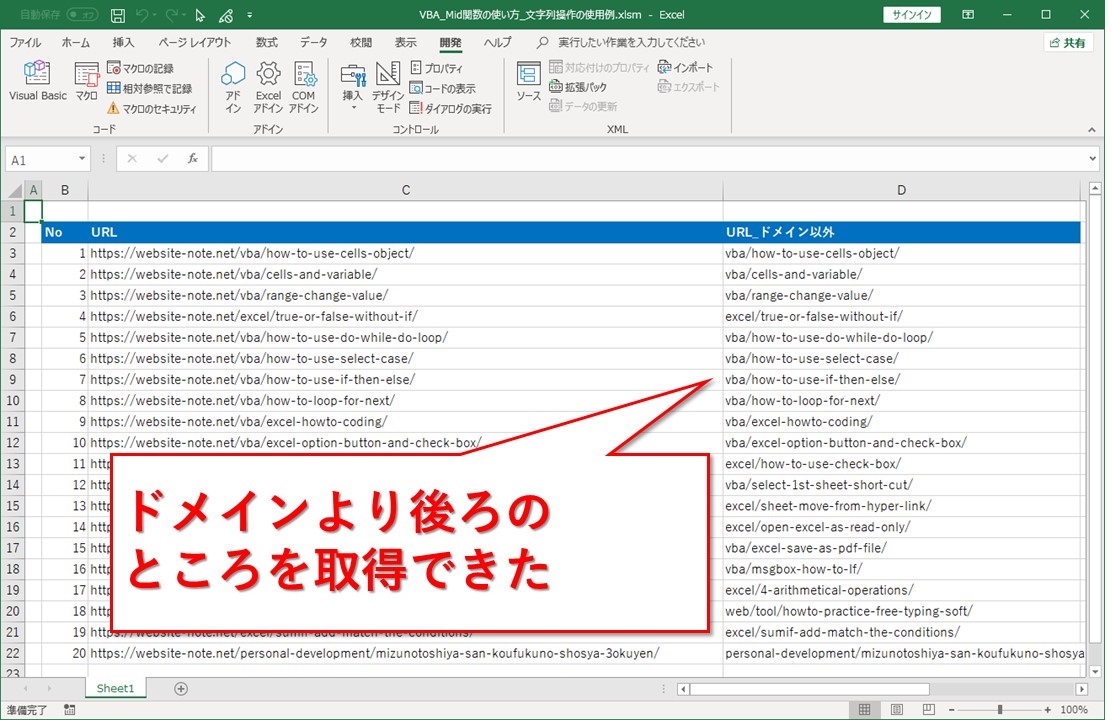Open Excel add-ins
This screenshot has width=1112, height=720.
[268, 85]
